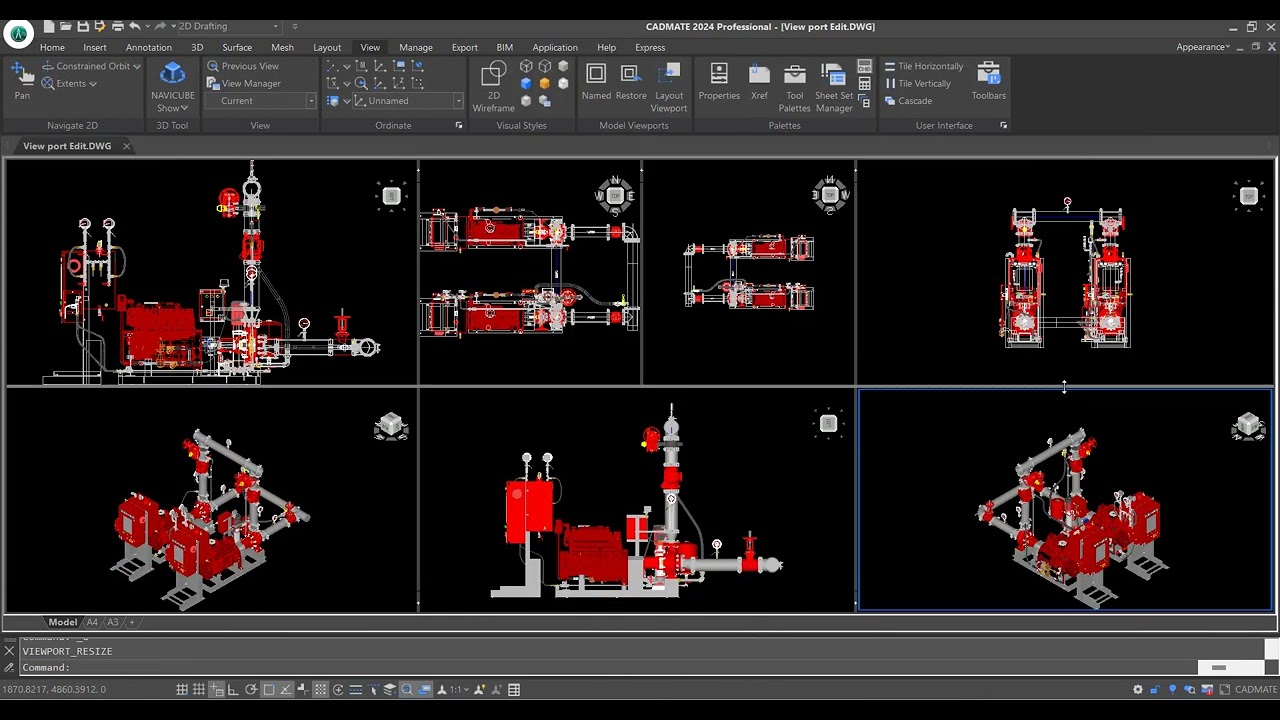Open the Current view dropdown
The width and height of the screenshot is (1280, 720).
pos(310,101)
